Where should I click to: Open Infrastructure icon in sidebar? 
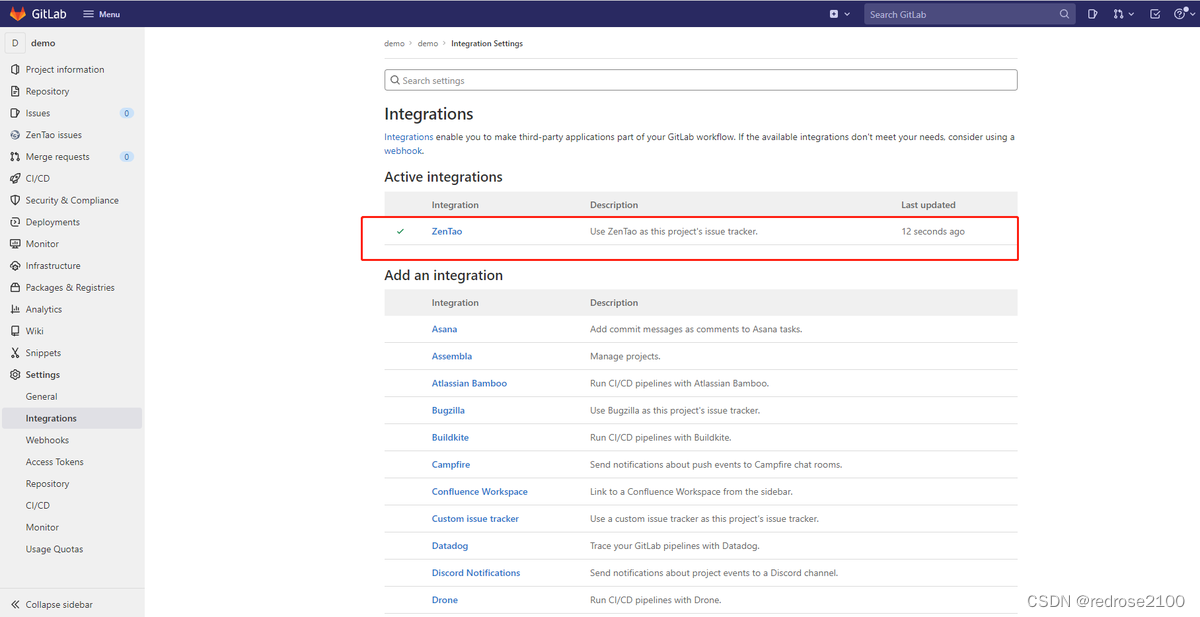[x=15, y=266]
